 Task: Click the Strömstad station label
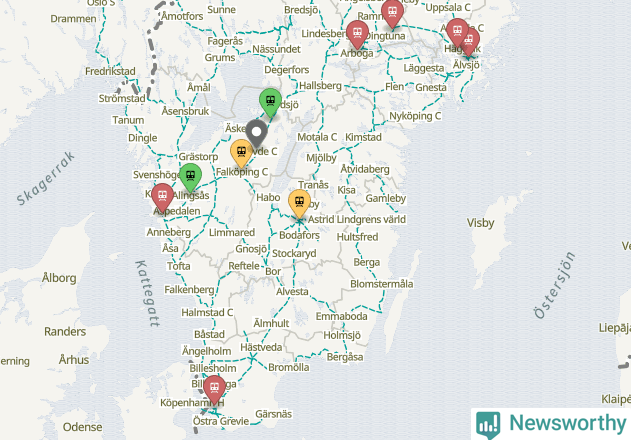[x=122, y=99]
